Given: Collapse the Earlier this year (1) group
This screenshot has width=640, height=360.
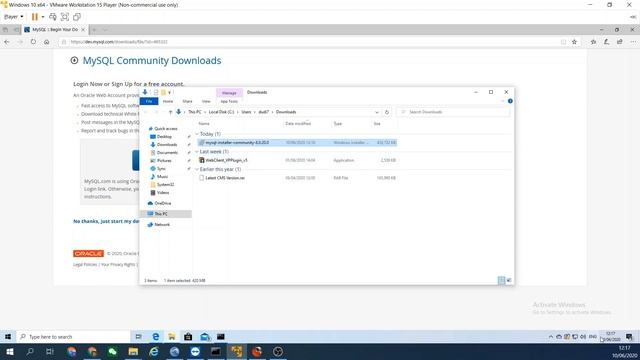Looking at the screenshot, I should pos(197,169).
